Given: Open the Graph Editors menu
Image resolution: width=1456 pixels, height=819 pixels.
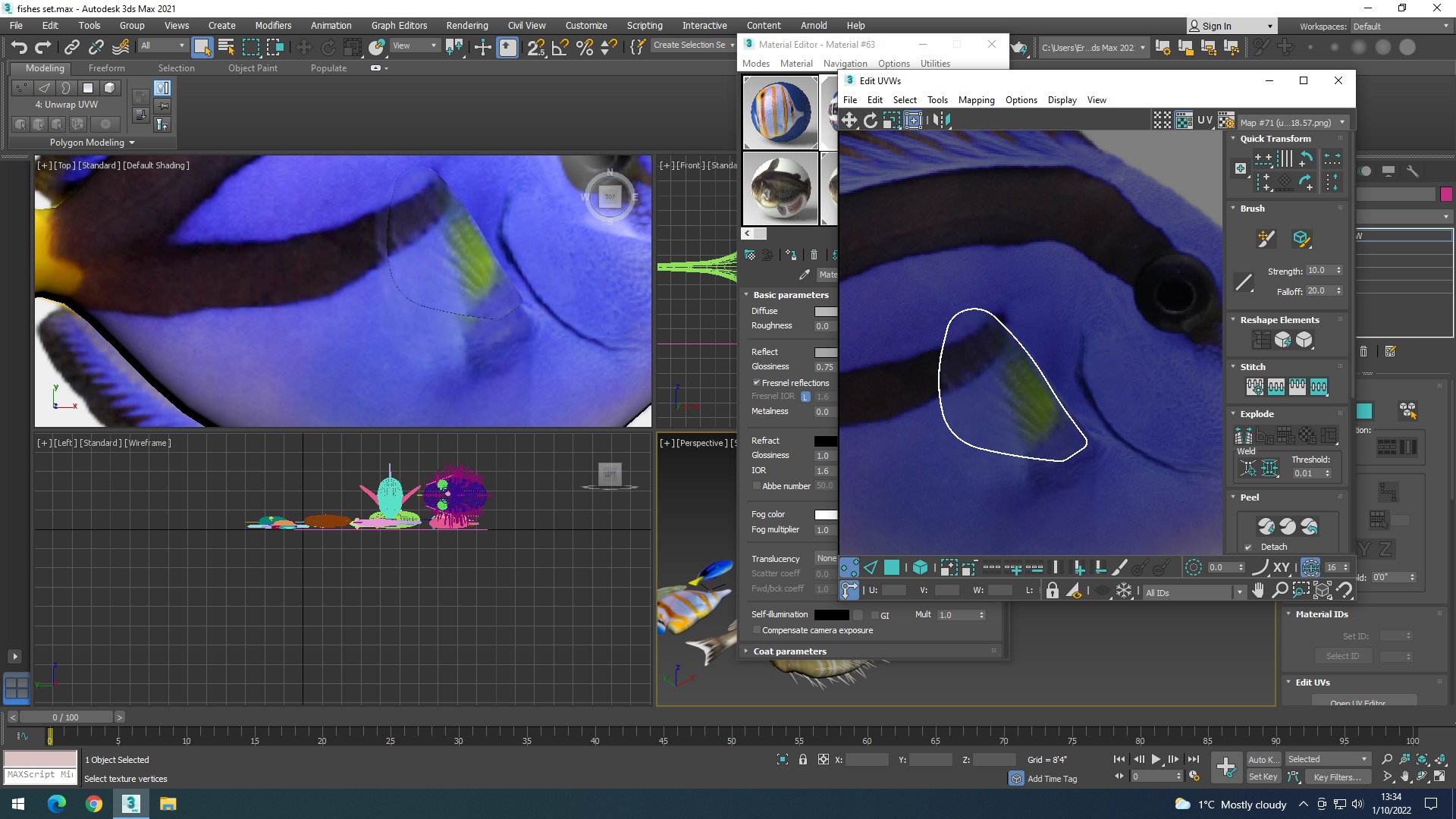Looking at the screenshot, I should (x=399, y=25).
